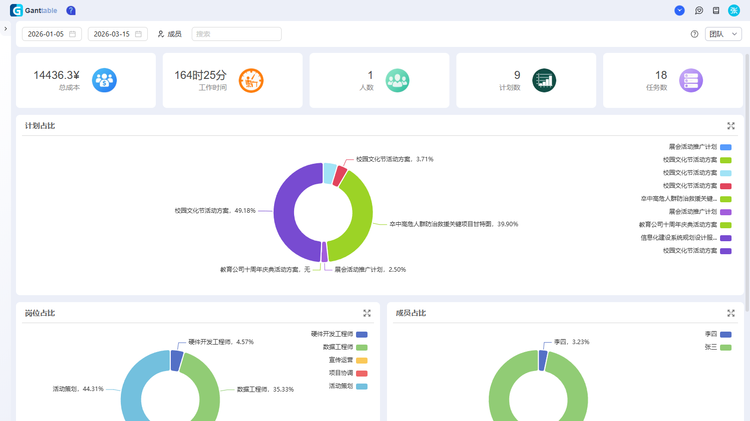Click the blue total cost icon
The image size is (750, 421).
click(x=104, y=80)
